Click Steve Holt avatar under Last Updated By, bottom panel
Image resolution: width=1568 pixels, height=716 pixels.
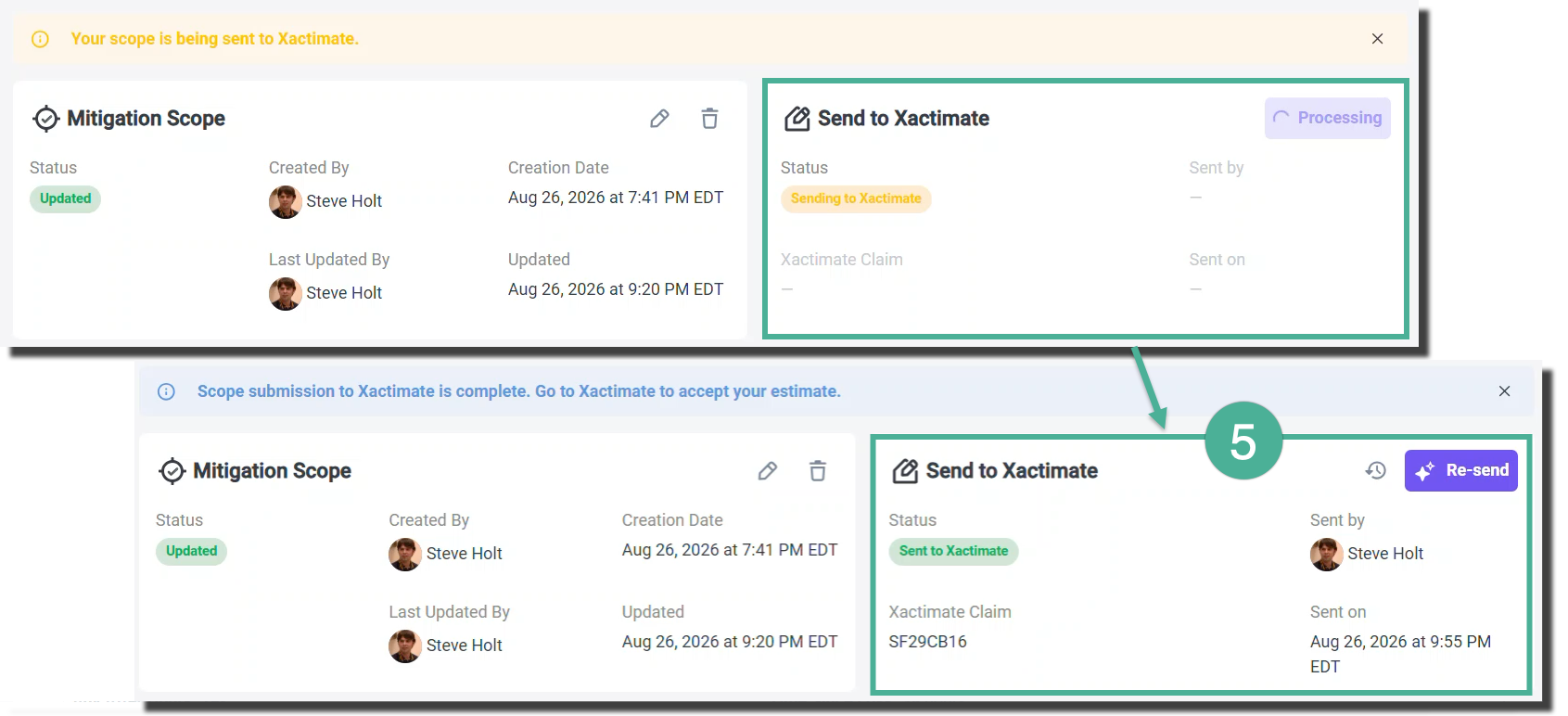point(405,646)
